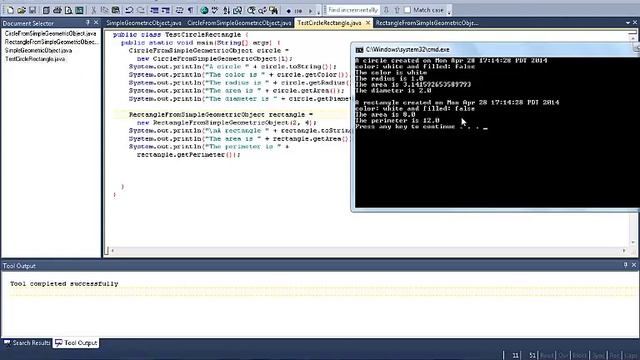Click inside Find incrementally field
The image size is (640, 360).
click(353, 10)
